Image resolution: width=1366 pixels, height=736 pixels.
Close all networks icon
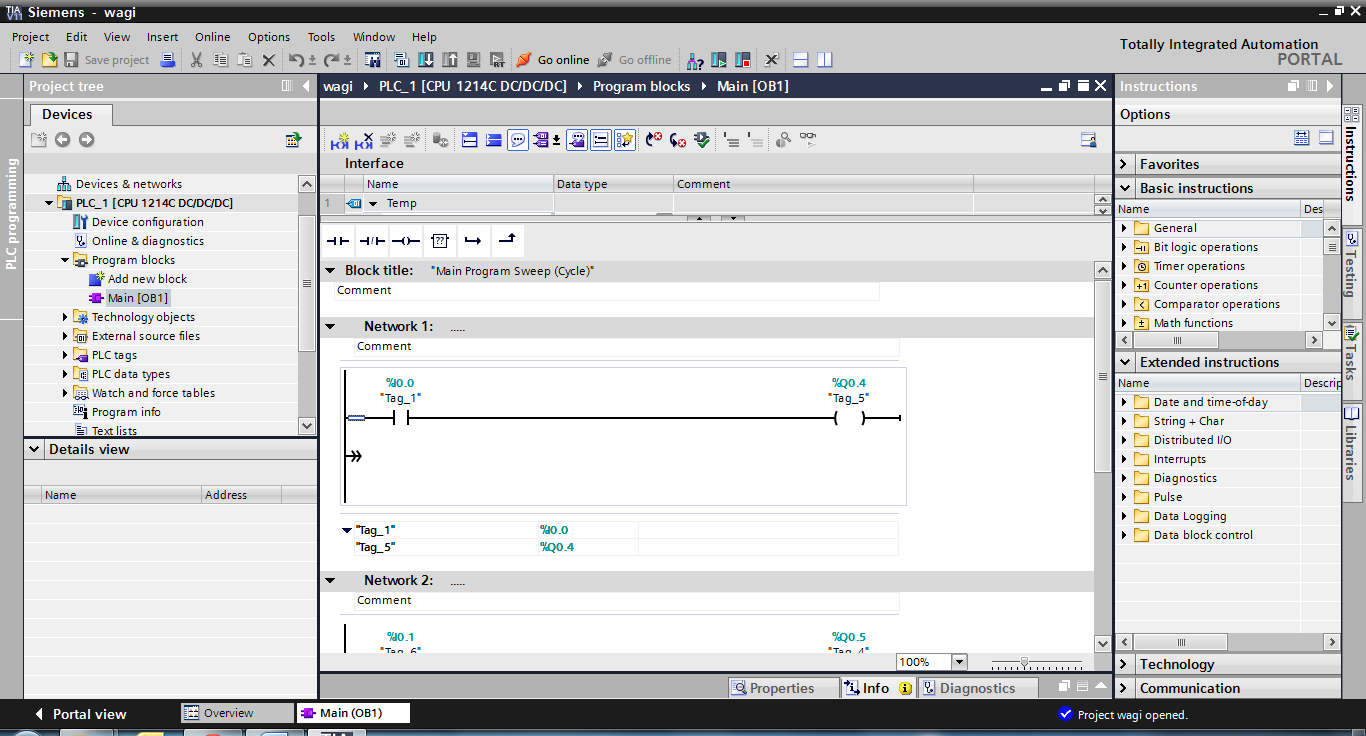(x=494, y=140)
